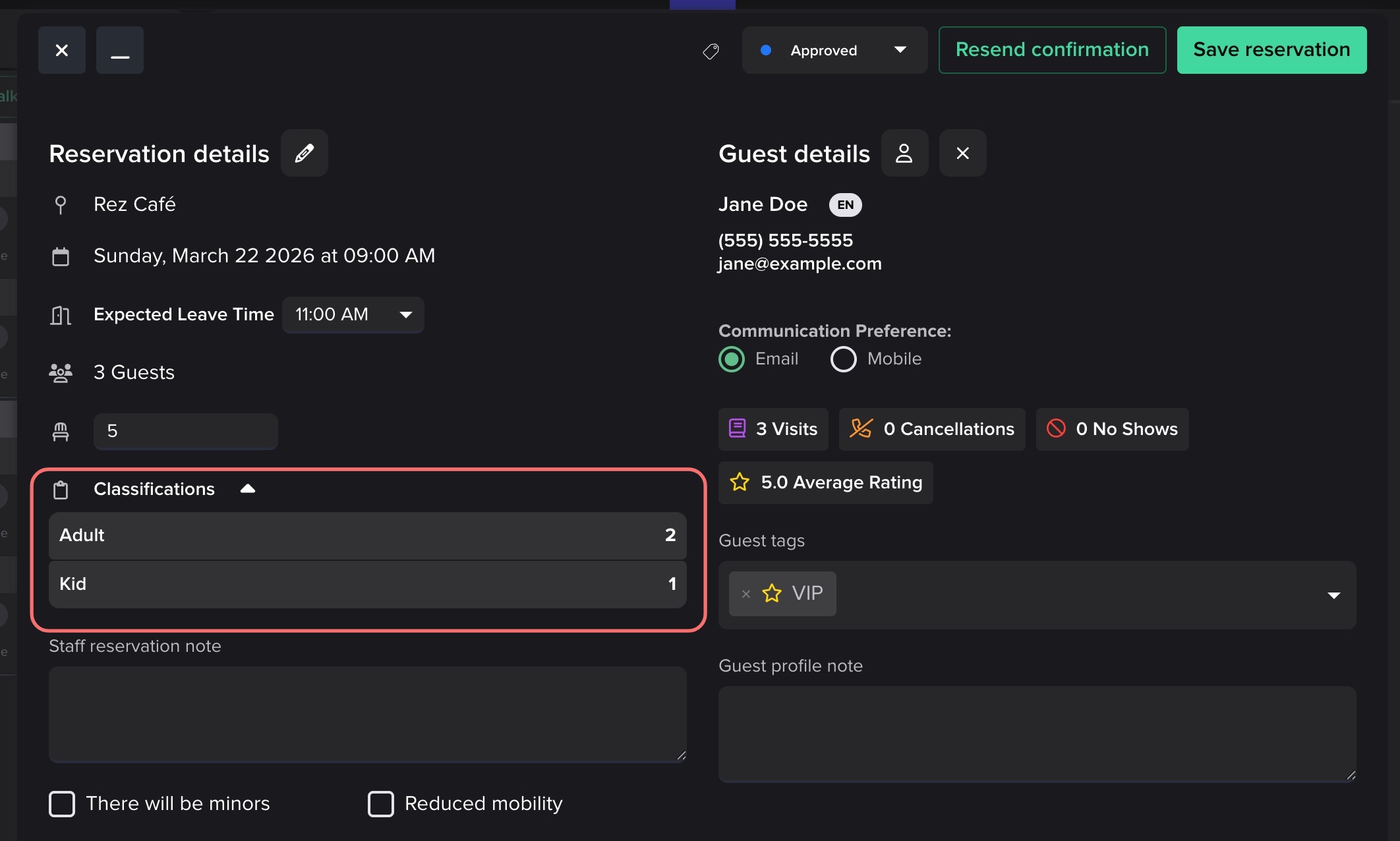
Task: Click the table number field showing 5
Action: 185,431
